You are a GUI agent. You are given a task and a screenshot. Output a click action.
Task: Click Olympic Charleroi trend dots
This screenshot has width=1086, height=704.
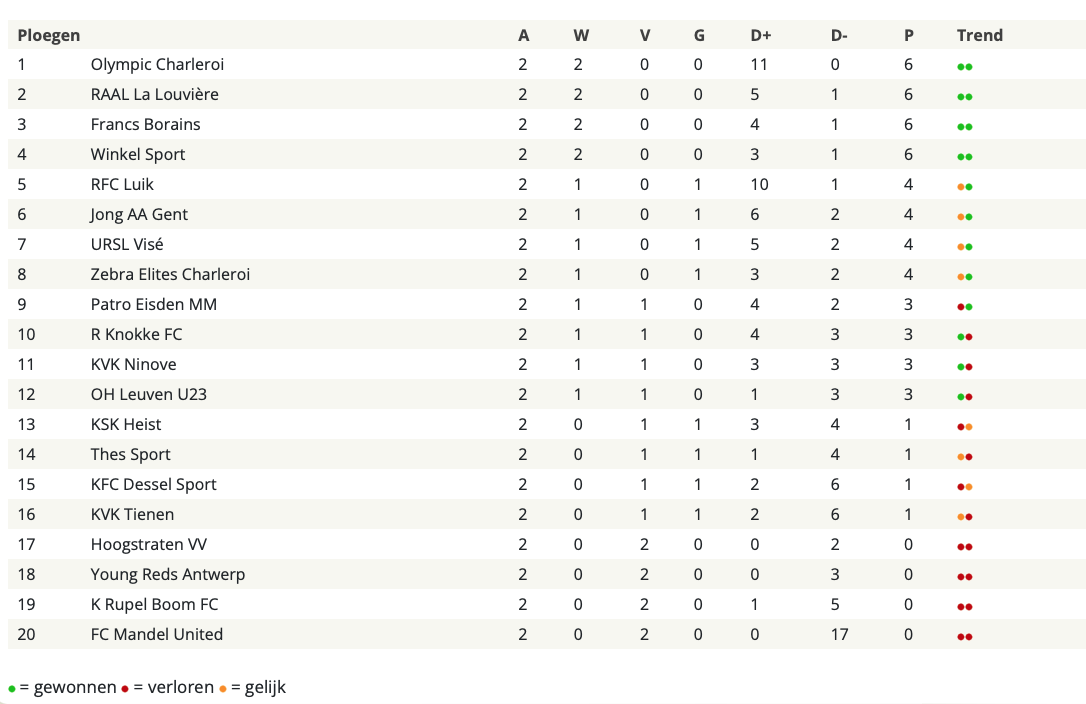pyautogui.click(x=965, y=67)
